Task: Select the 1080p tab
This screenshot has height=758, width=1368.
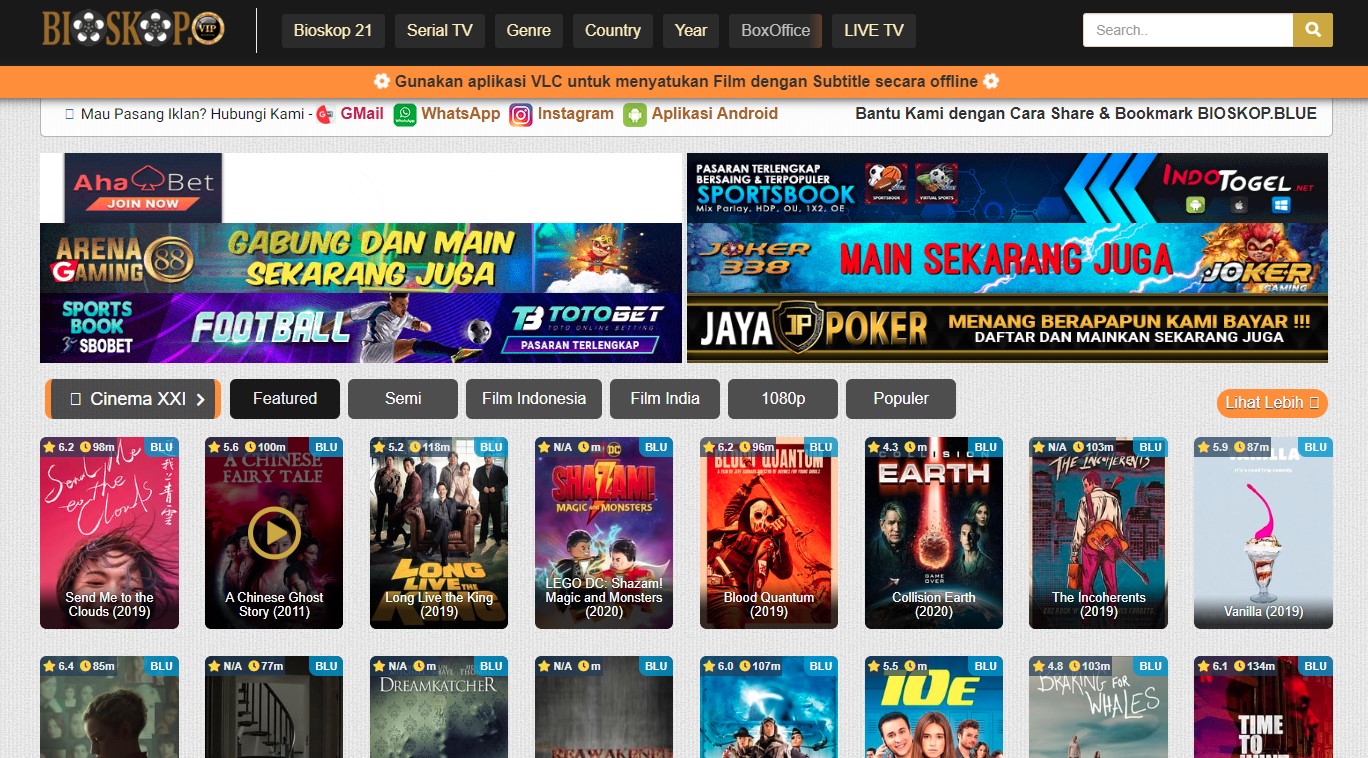Action: 783,398
